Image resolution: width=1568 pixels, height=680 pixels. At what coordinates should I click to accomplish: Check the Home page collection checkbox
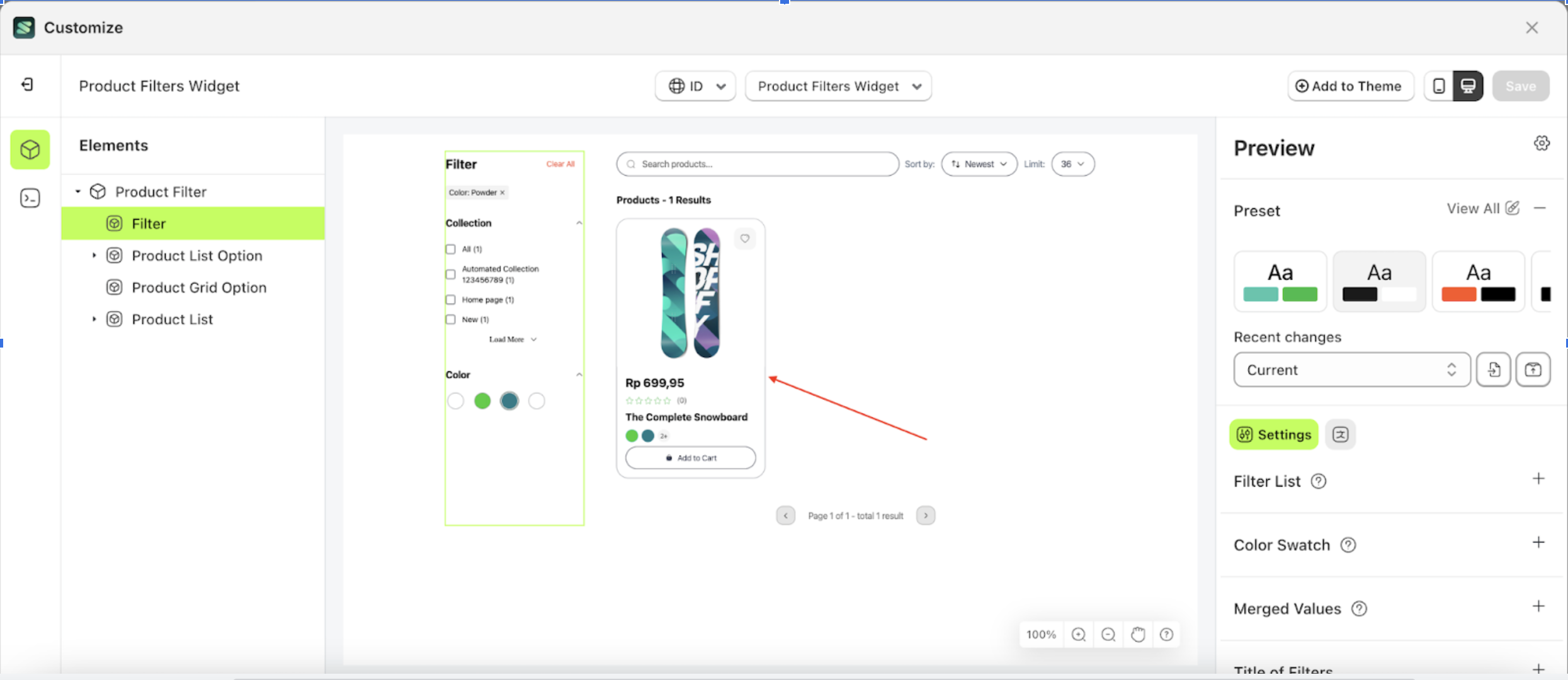point(451,300)
